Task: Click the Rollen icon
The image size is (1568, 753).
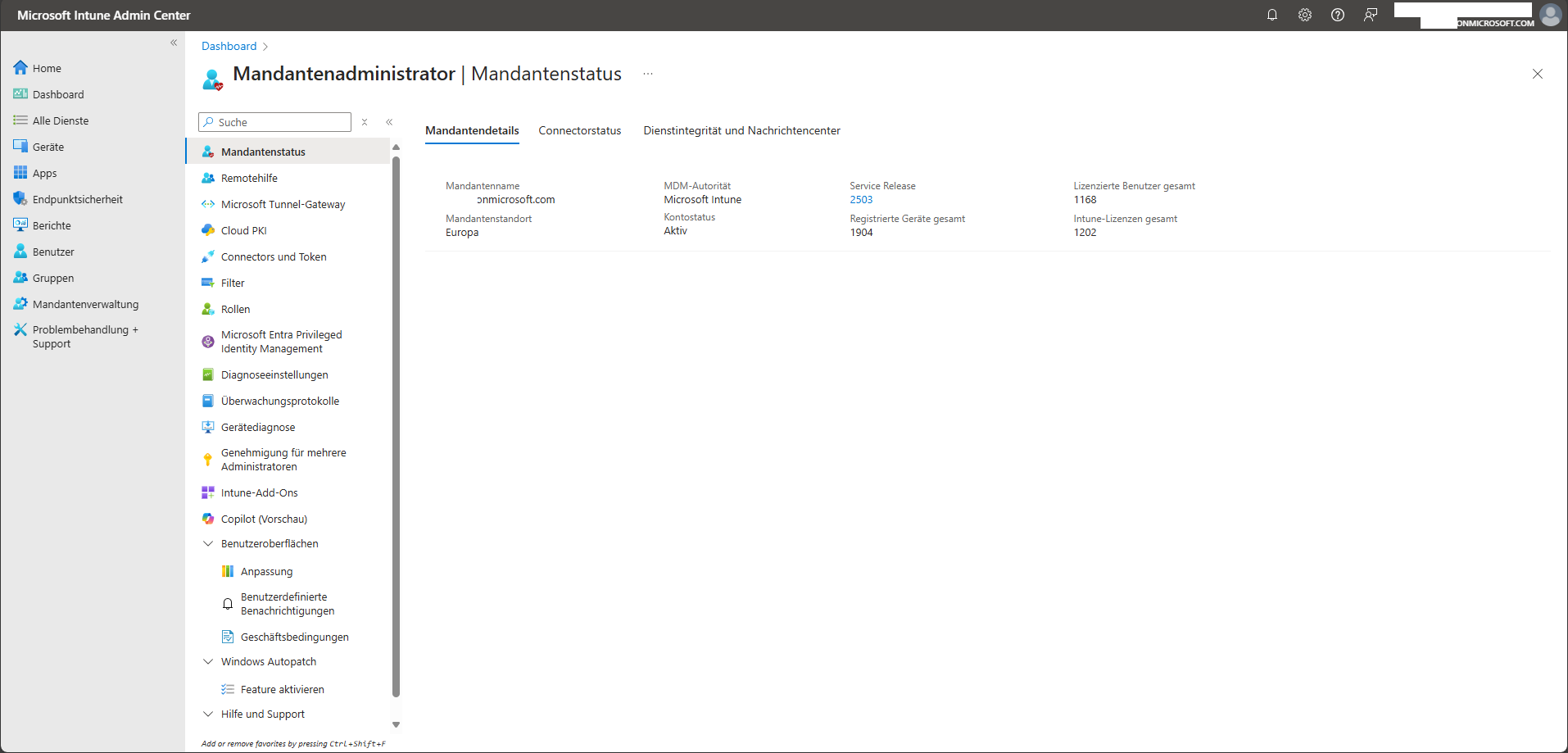Action: click(208, 309)
